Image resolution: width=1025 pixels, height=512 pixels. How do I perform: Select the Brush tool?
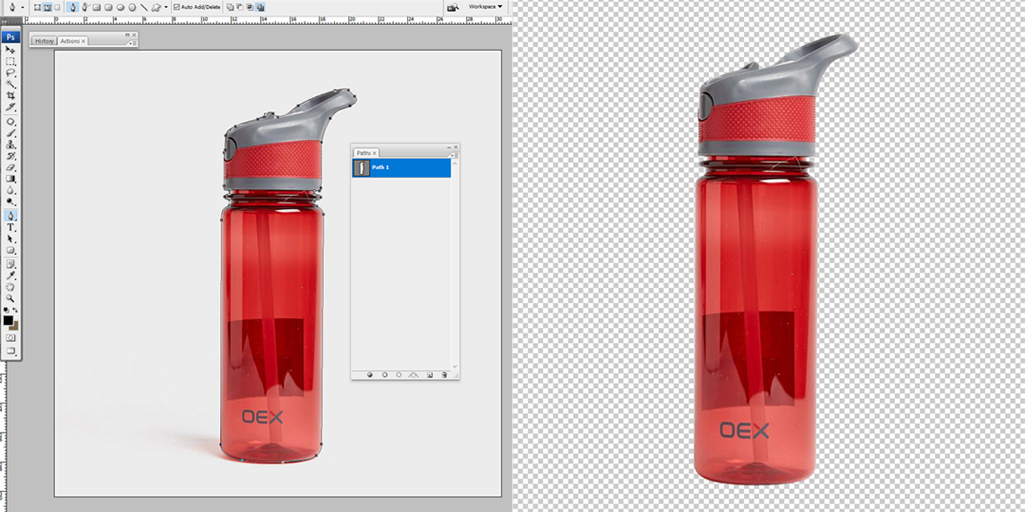pos(10,133)
